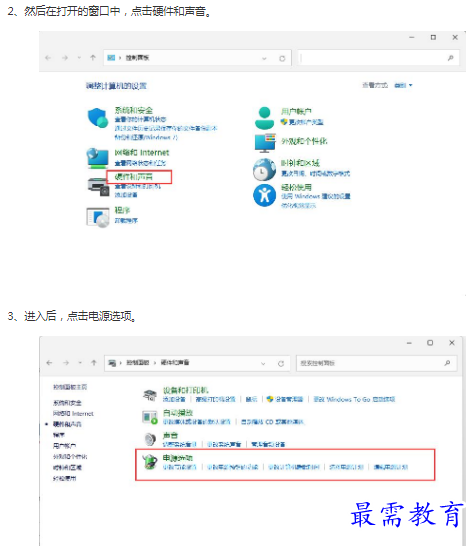472x546 pixels.
Task: Click the Programs disc icon in upper window
Action: pos(98,218)
